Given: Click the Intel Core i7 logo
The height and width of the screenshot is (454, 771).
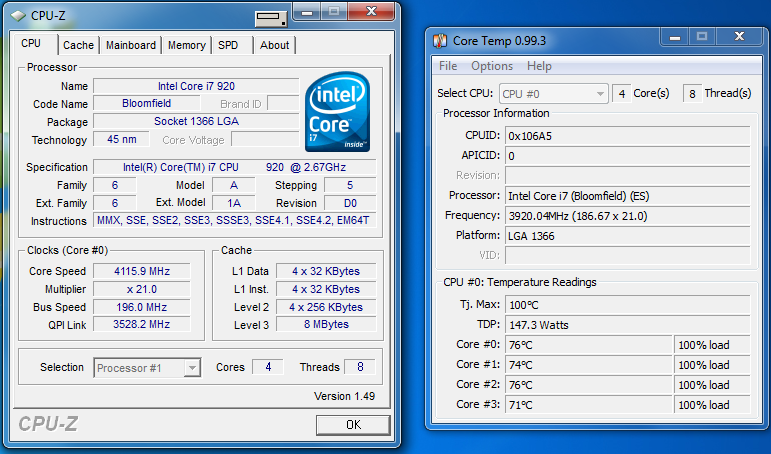Looking at the screenshot, I should (x=337, y=111).
